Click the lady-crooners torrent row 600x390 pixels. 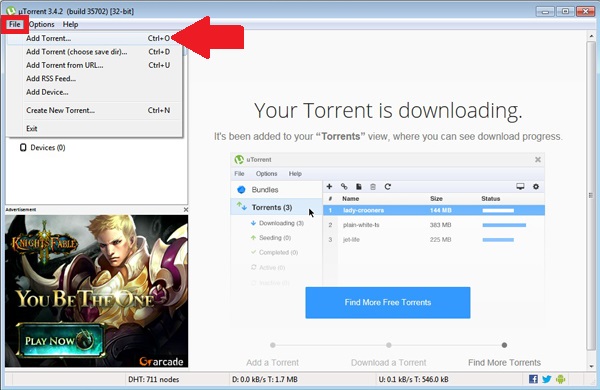click(434, 210)
